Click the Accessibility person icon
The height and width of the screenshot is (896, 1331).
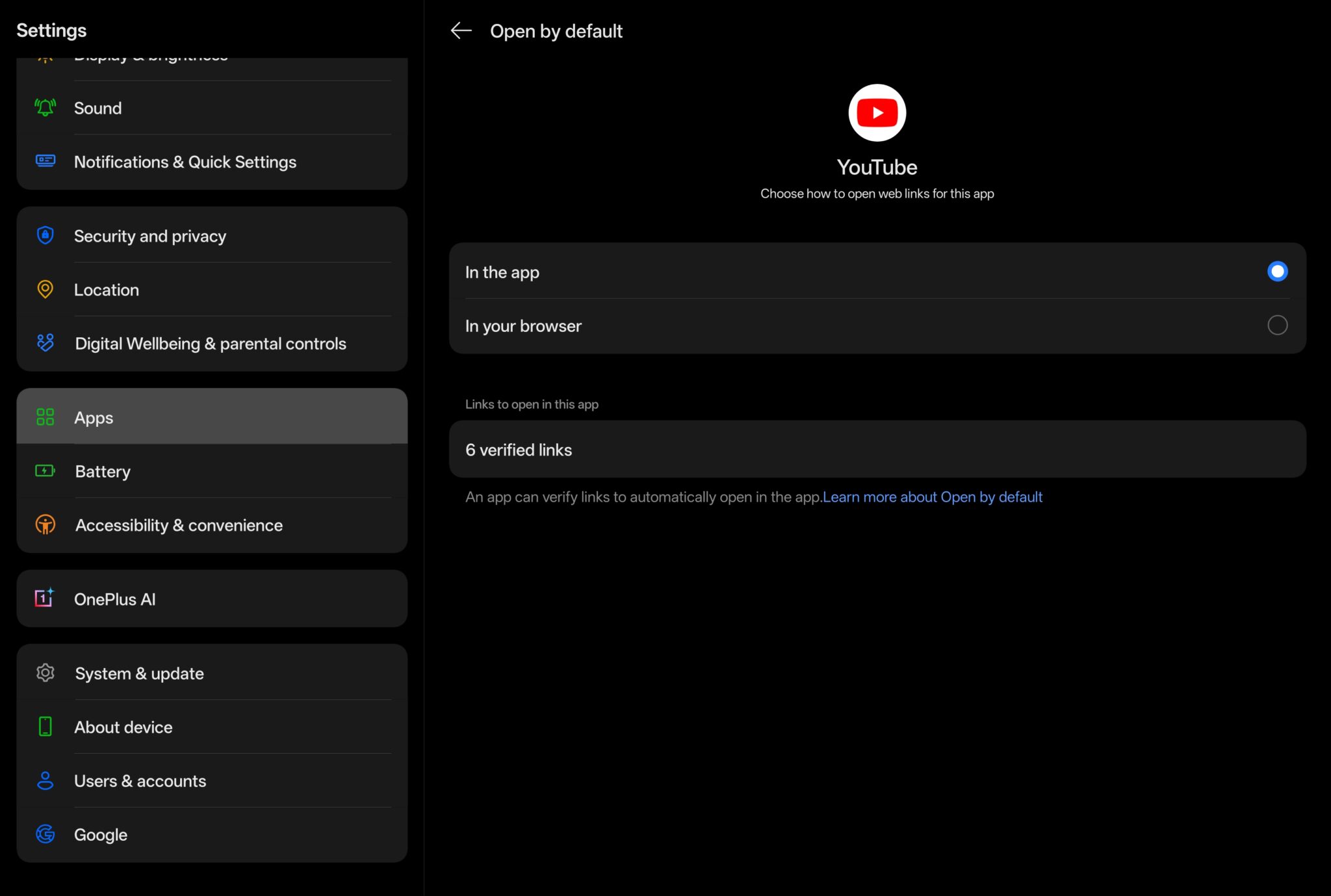click(x=45, y=524)
